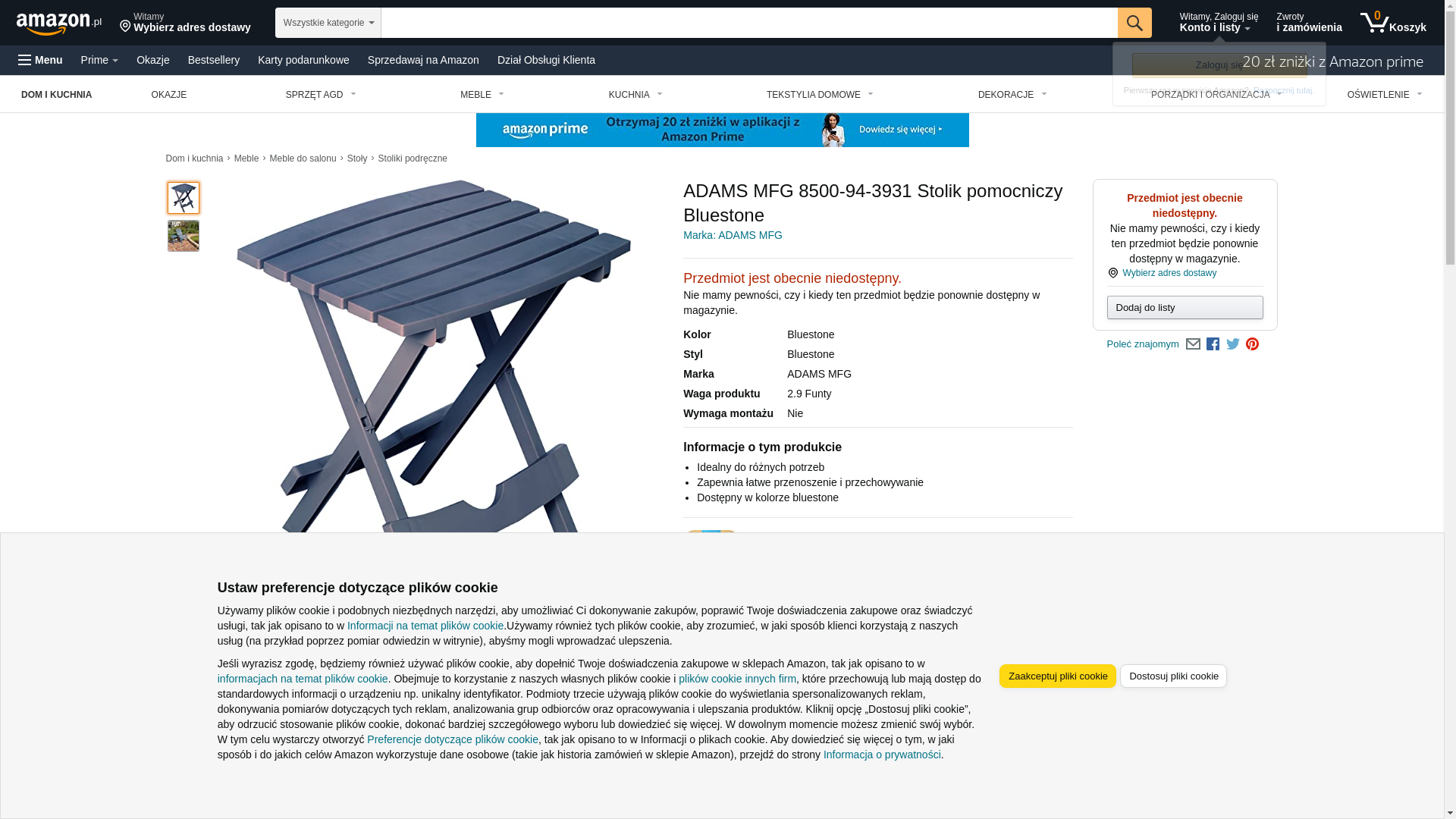
Task: Share product on Pinterest icon
Action: 1252,344
